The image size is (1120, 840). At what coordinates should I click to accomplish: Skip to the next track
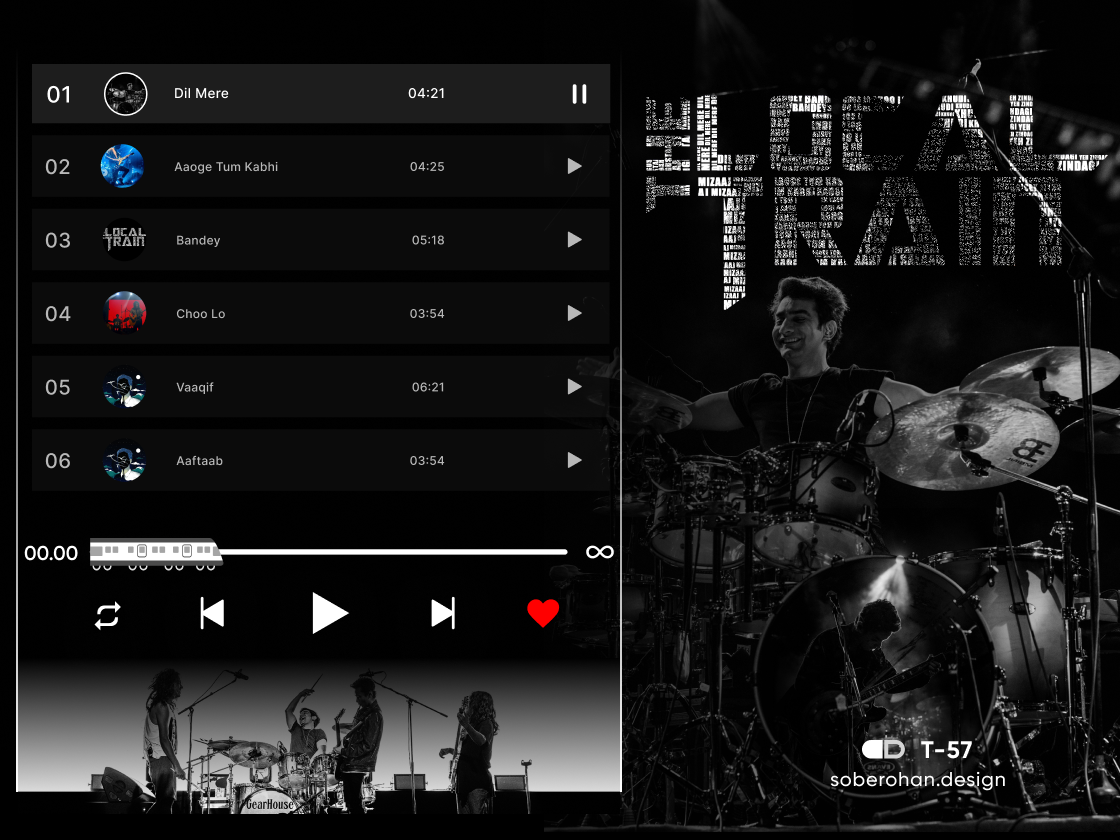coord(443,614)
